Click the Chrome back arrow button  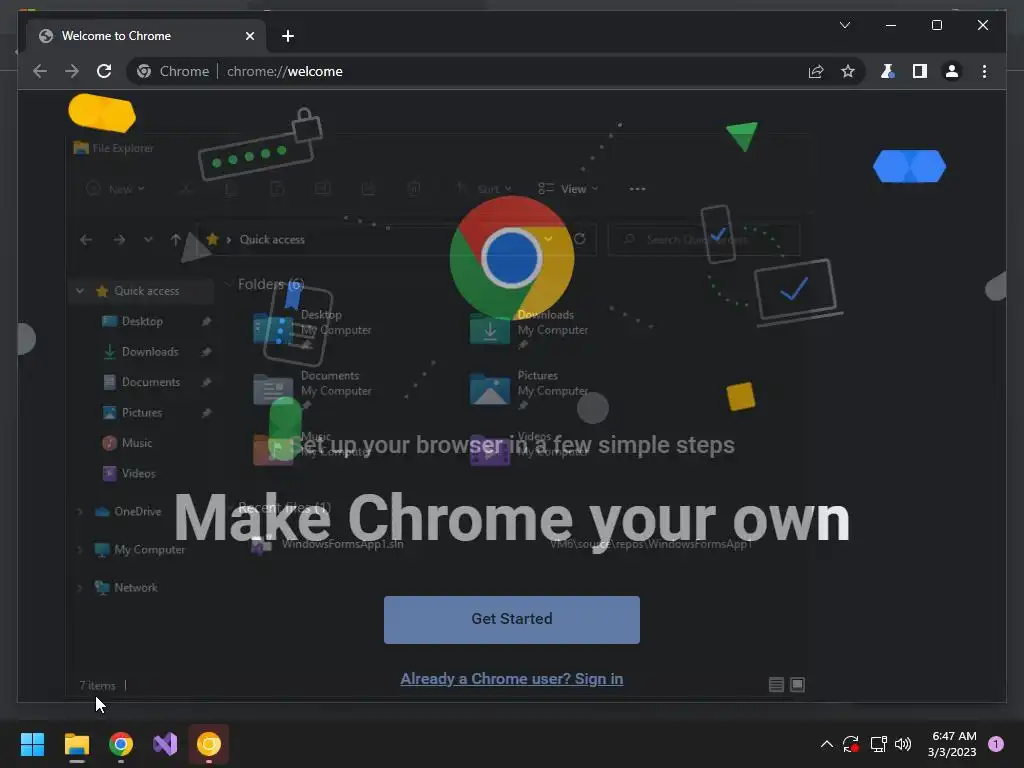coord(40,71)
